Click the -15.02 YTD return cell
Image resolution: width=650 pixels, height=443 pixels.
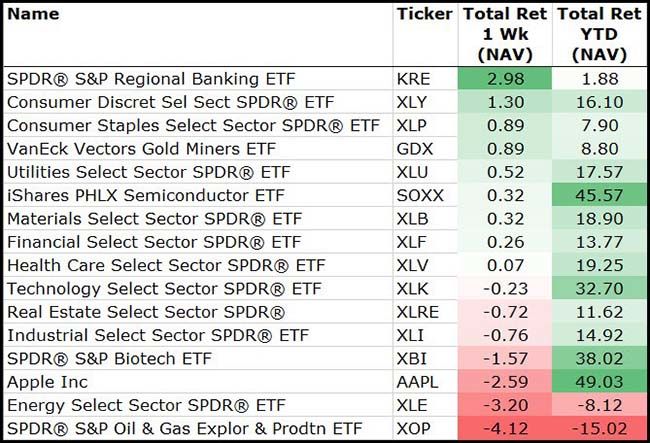(599, 429)
